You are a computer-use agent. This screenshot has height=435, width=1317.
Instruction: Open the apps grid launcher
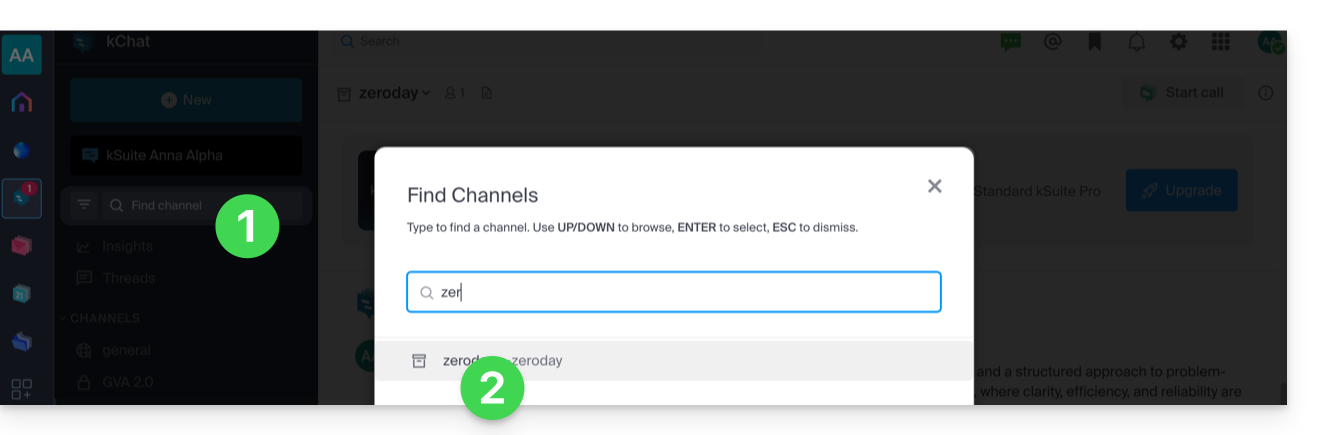1220,42
